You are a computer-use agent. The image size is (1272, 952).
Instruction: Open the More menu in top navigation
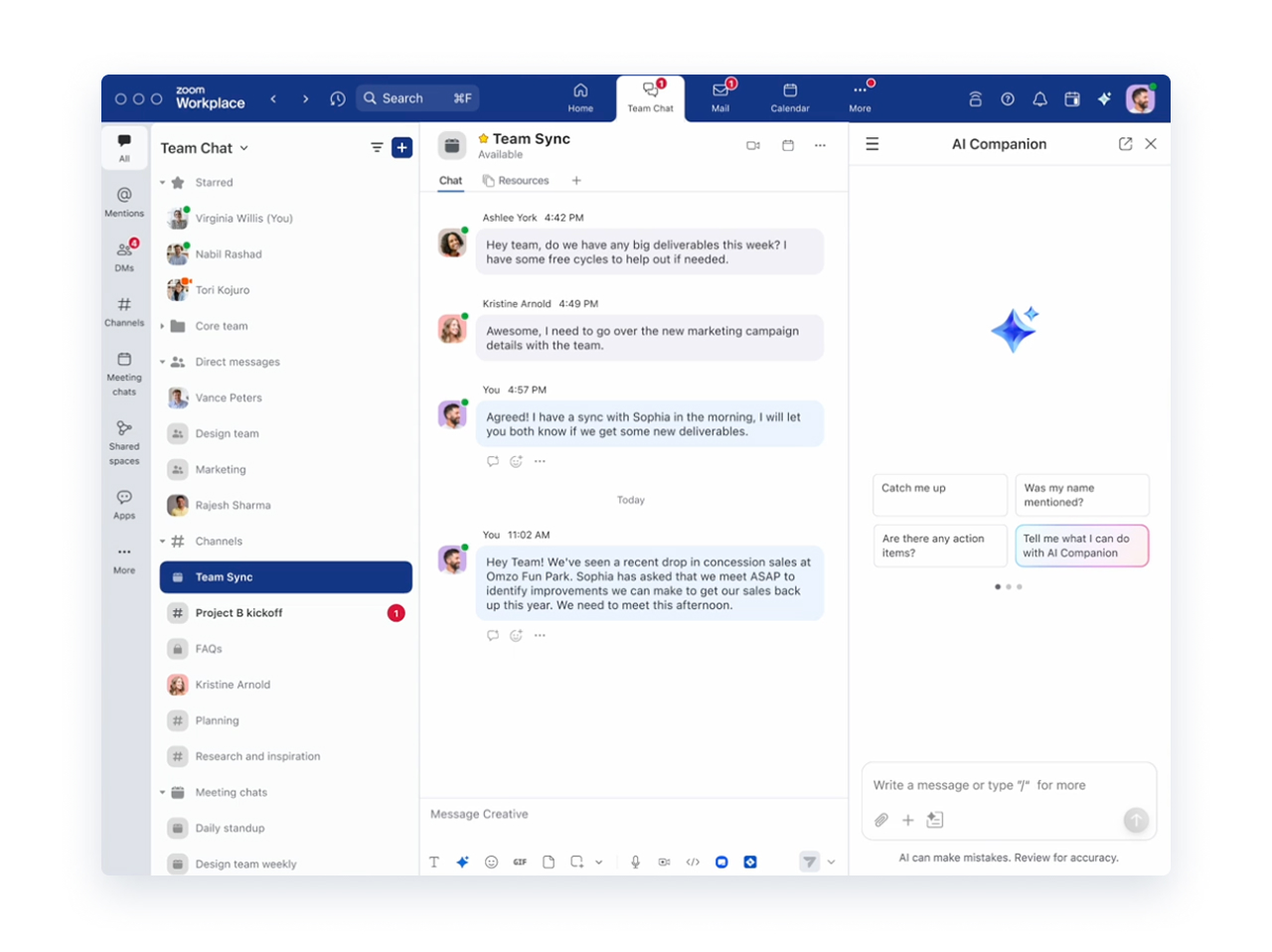click(x=860, y=97)
